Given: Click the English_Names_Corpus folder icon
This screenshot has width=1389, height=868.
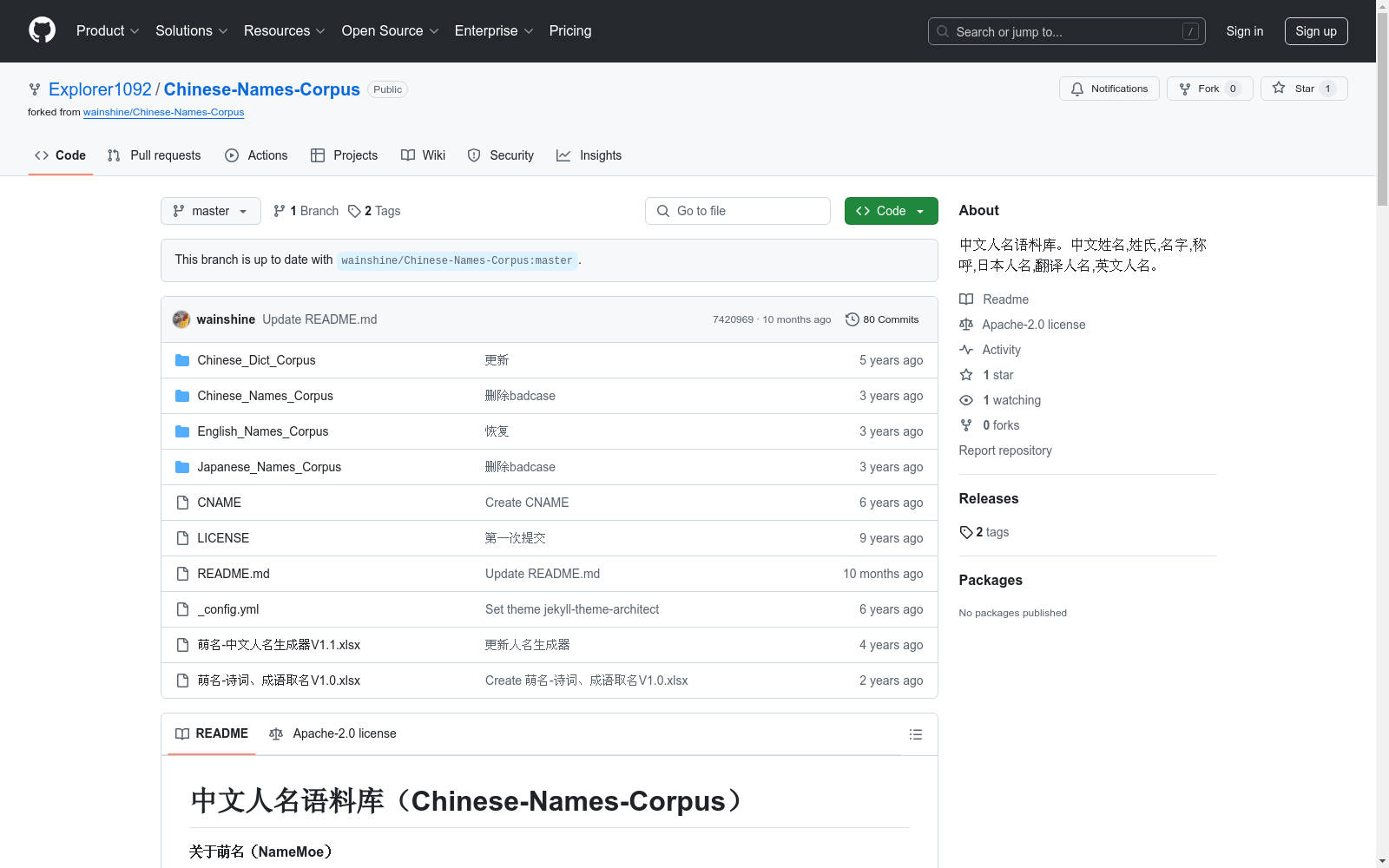Looking at the screenshot, I should pyautogui.click(x=182, y=431).
